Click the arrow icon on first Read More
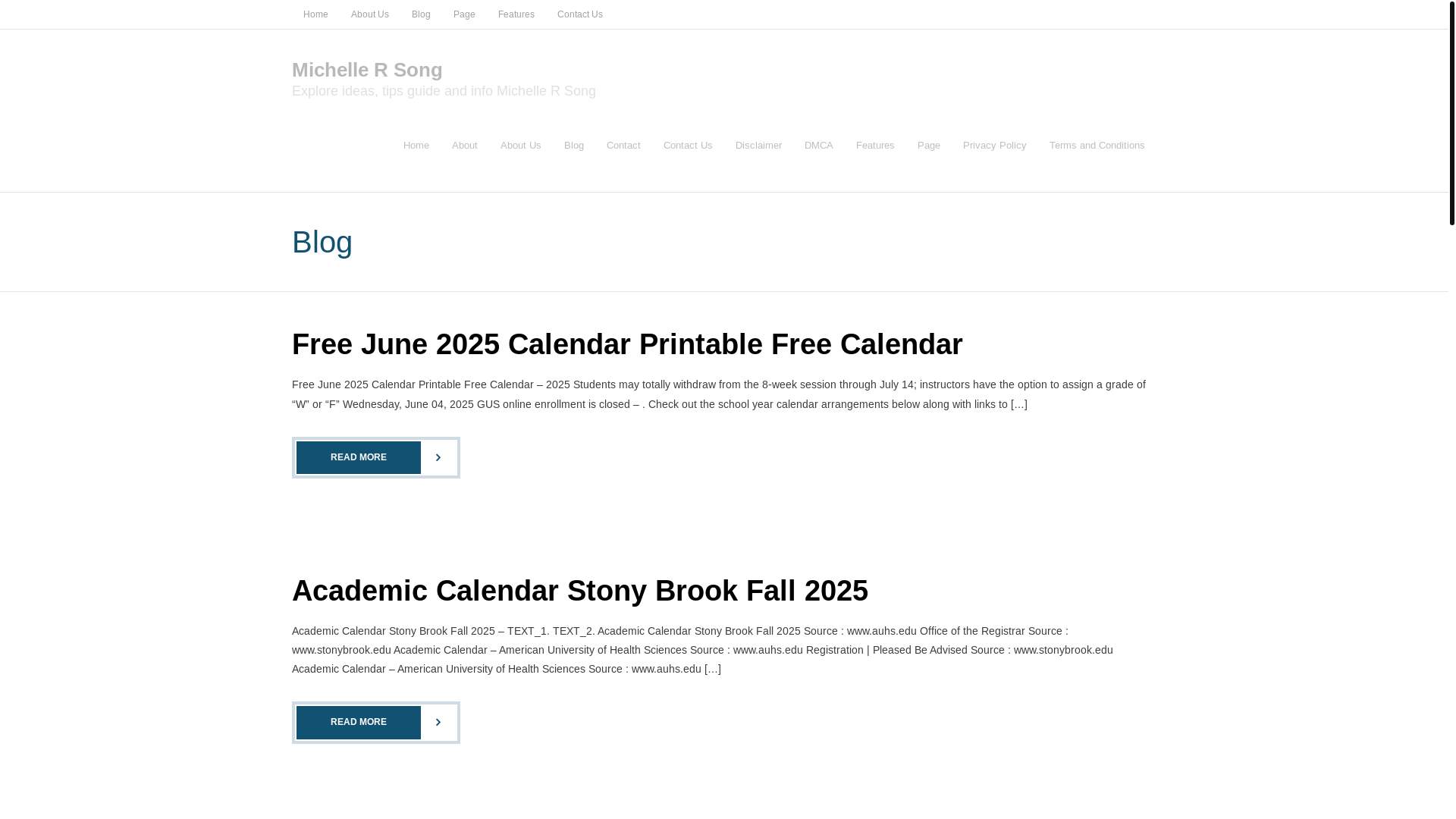The image size is (1456, 819). tap(438, 457)
